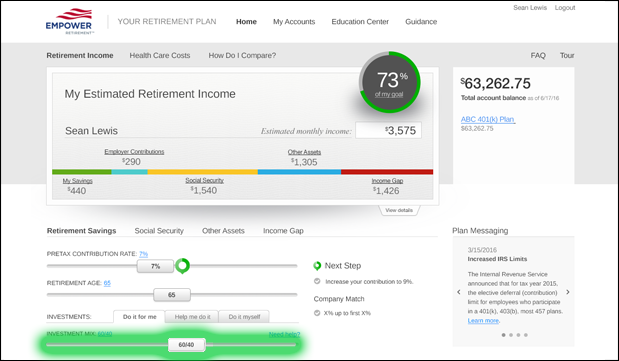Open My Accounts in top navigation
This screenshot has width=619, height=361.
pos(294,22)
